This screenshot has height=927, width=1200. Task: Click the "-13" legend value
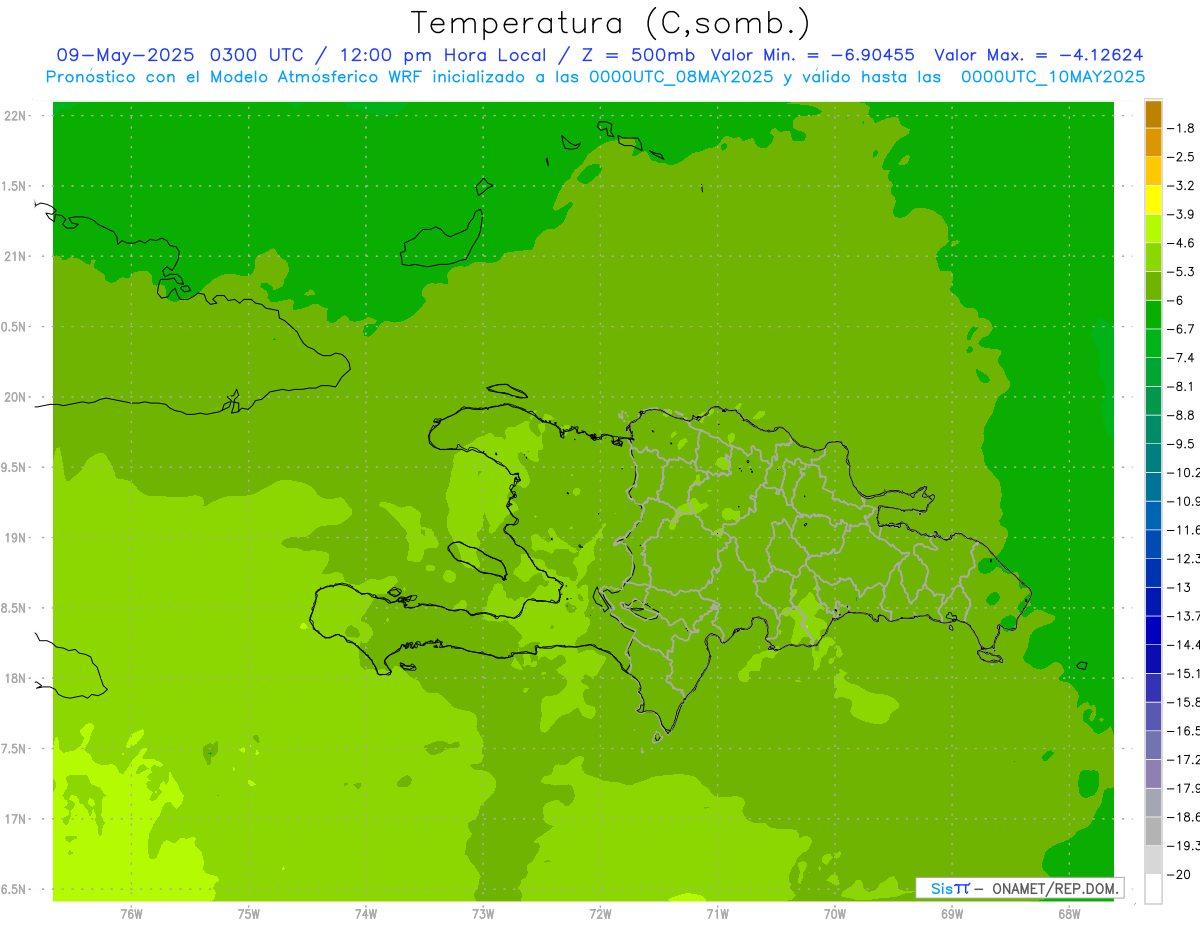(1177, 587)
